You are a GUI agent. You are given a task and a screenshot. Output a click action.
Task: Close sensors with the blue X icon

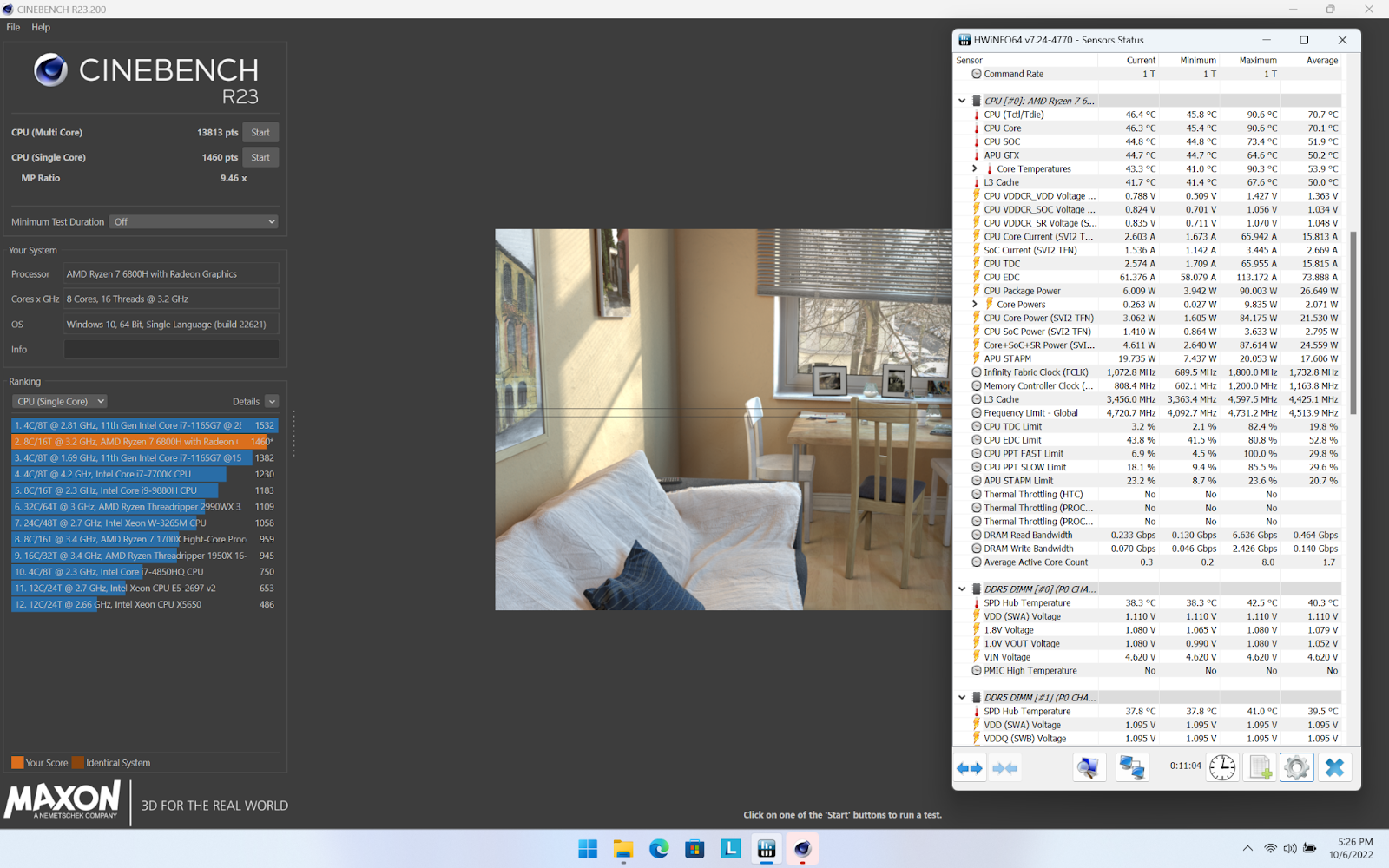tap(1335, 768)
